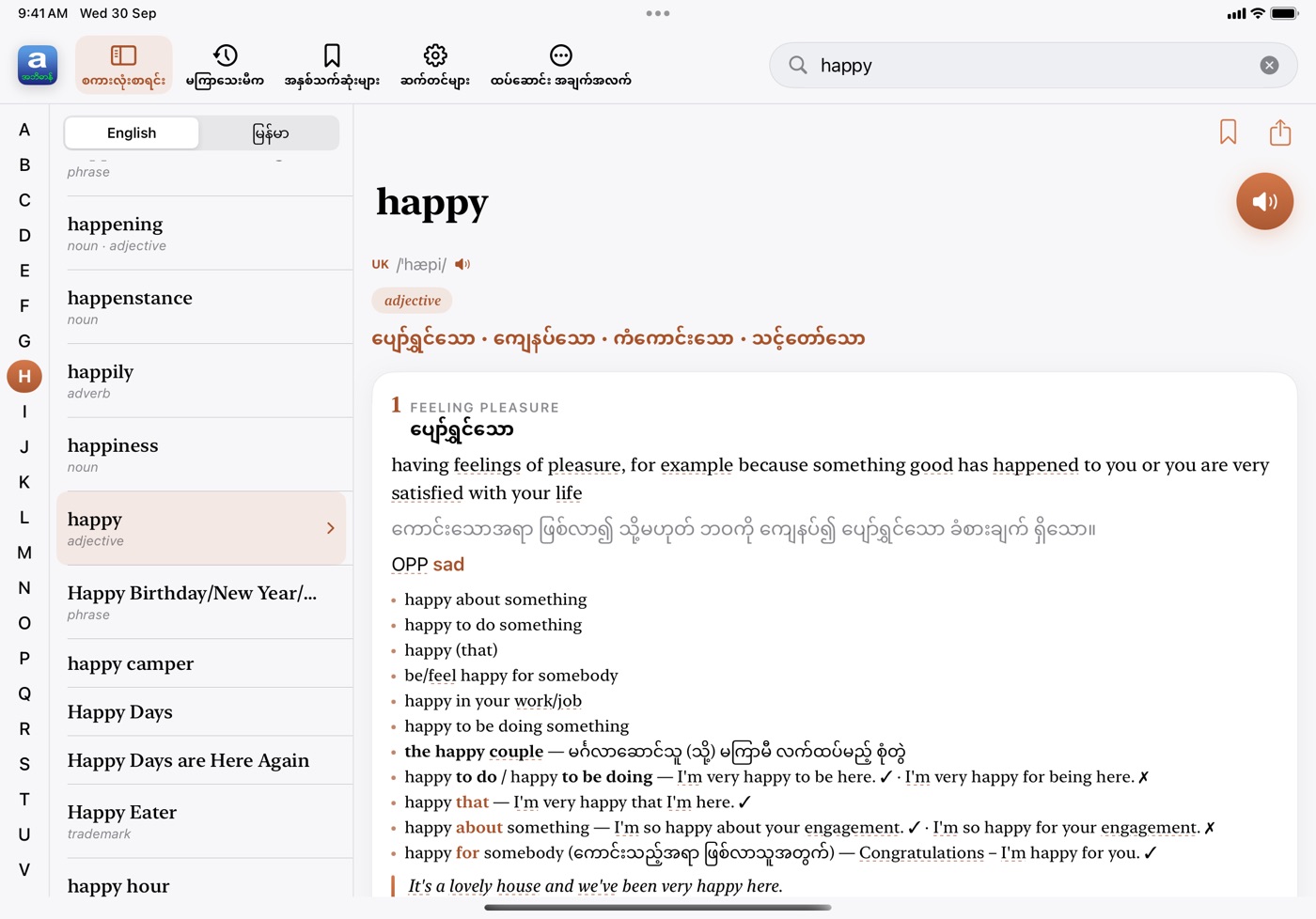Open the bookmarks favorites tab
1316x919 pixels.
(332, 65)
